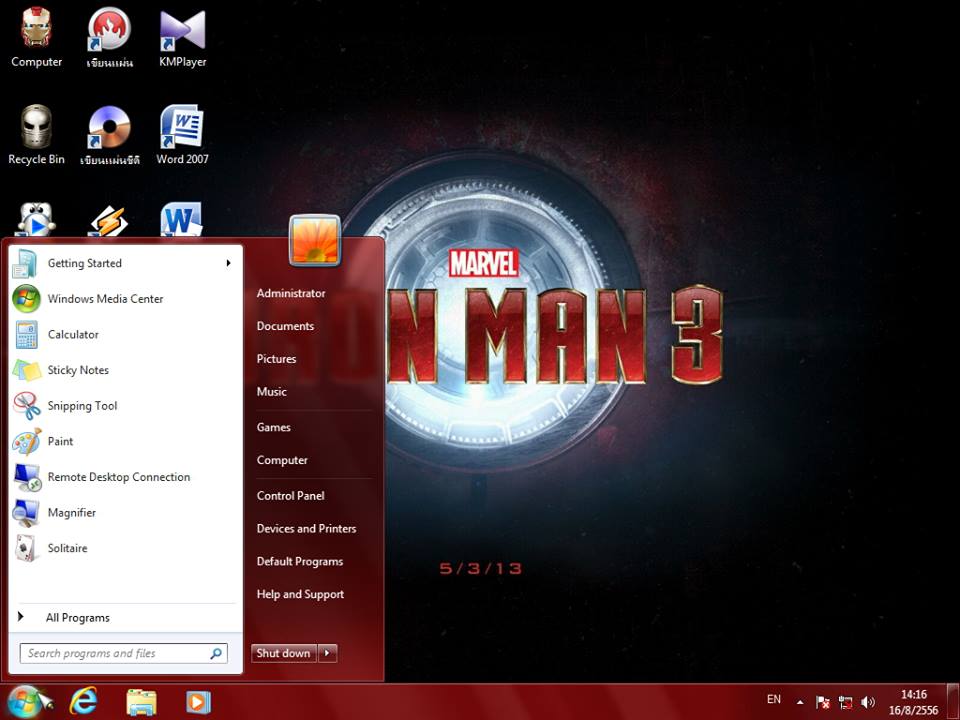Open Music from Start menu

[272, 392]
